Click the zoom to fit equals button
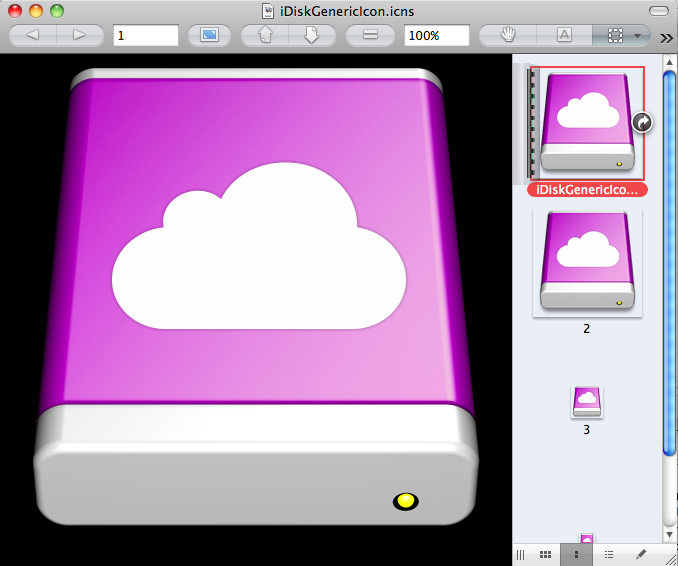 [370, 35]
